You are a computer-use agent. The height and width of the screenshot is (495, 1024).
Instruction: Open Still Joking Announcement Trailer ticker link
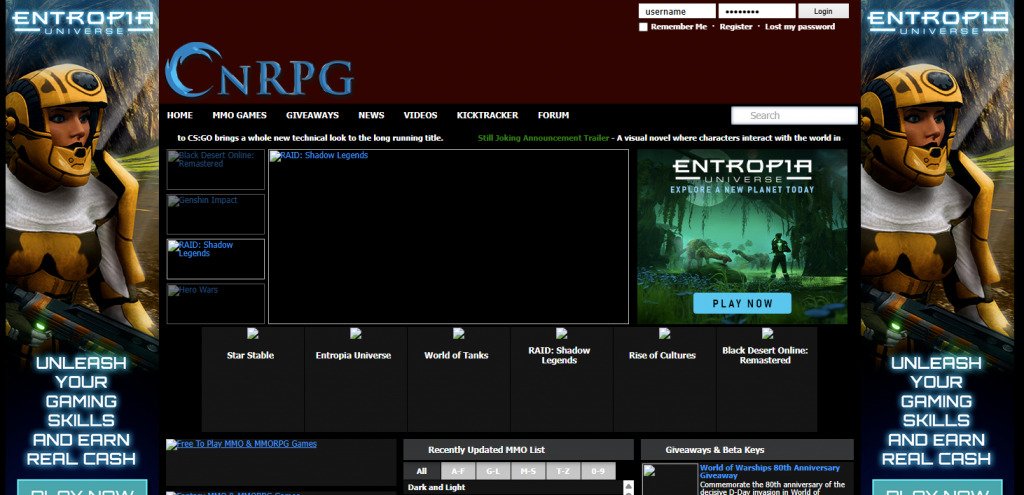click(543, 138)
